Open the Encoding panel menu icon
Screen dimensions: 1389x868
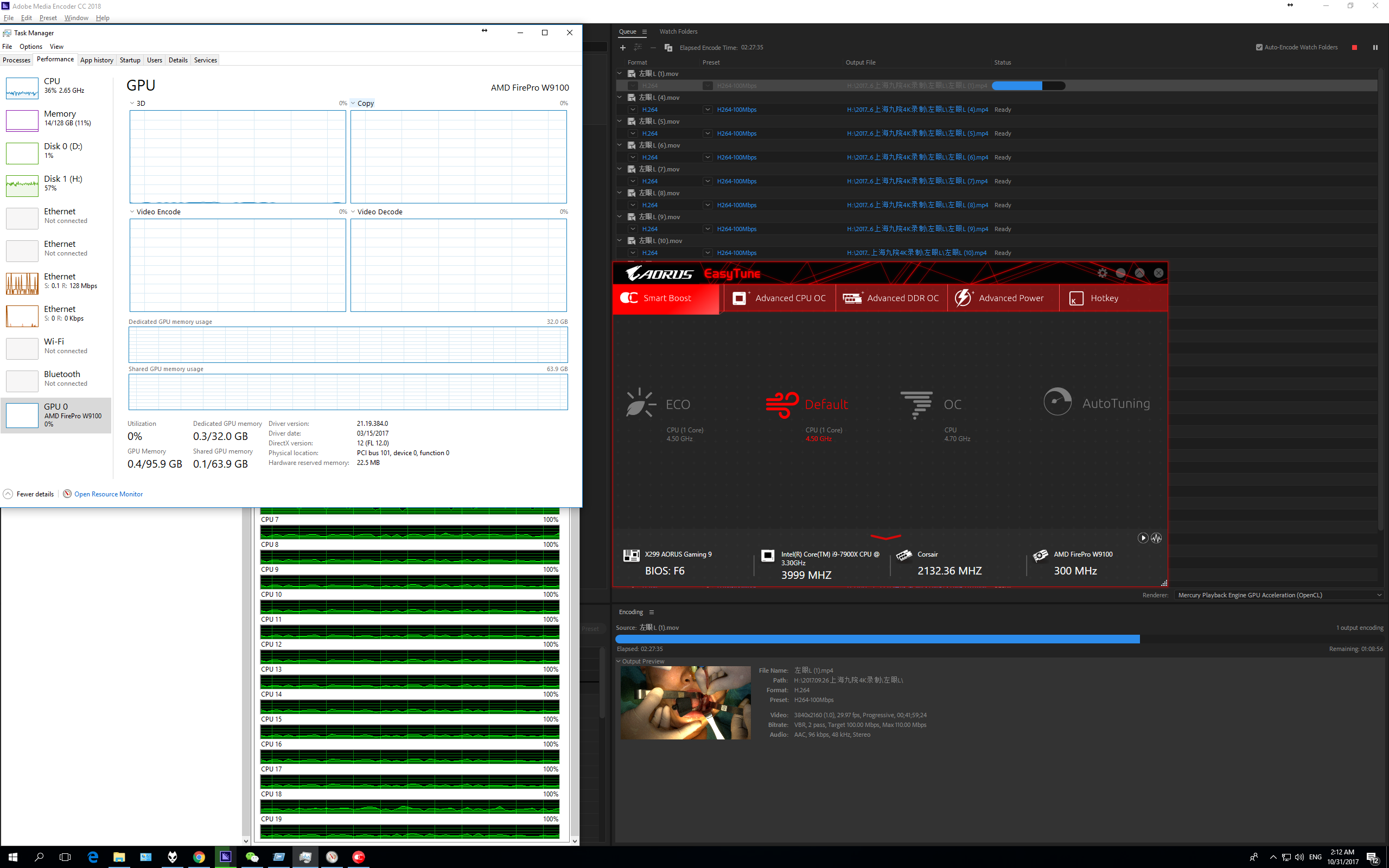(652, 612)
